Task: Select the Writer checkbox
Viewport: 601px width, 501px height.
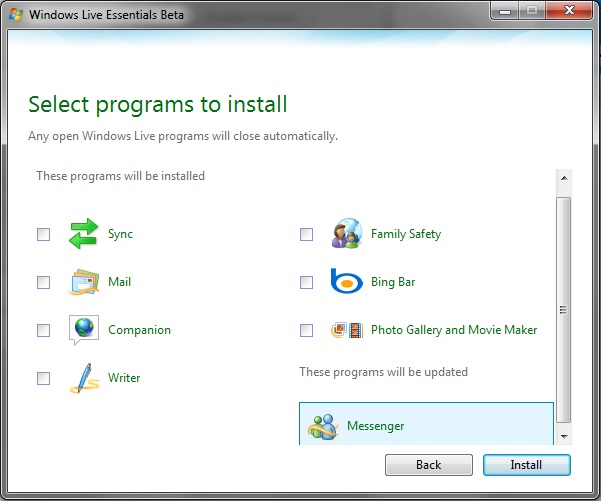Action: point(43,378)
